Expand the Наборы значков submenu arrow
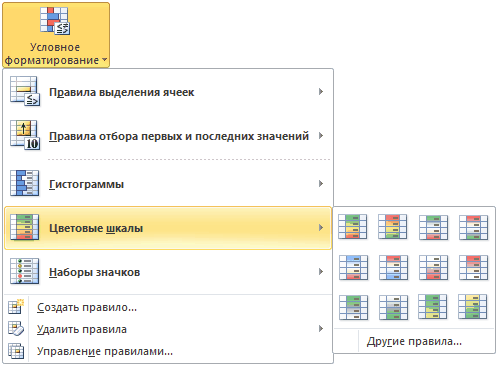The height and width of the screenshot is (368, 502). (x=321, y=272)
